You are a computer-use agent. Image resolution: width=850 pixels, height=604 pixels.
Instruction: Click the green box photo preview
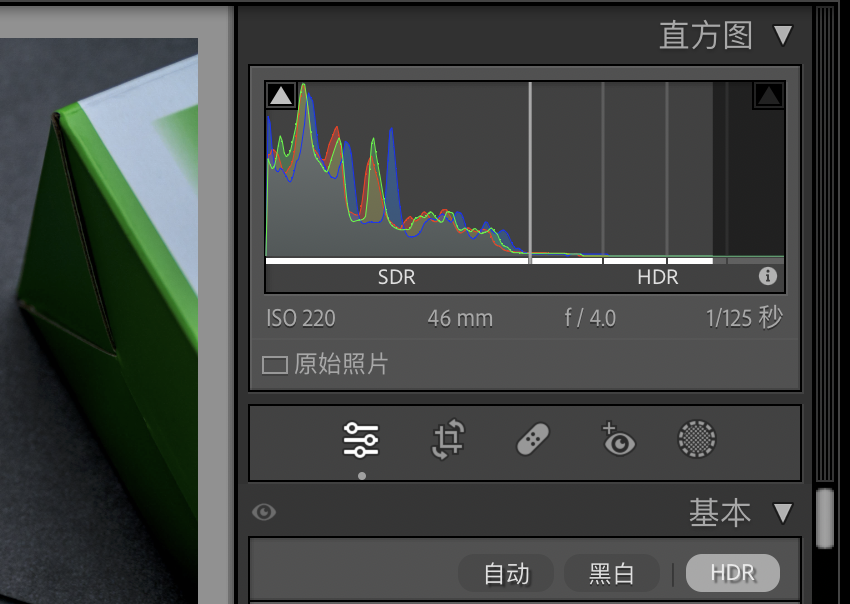tap(99, 321)
